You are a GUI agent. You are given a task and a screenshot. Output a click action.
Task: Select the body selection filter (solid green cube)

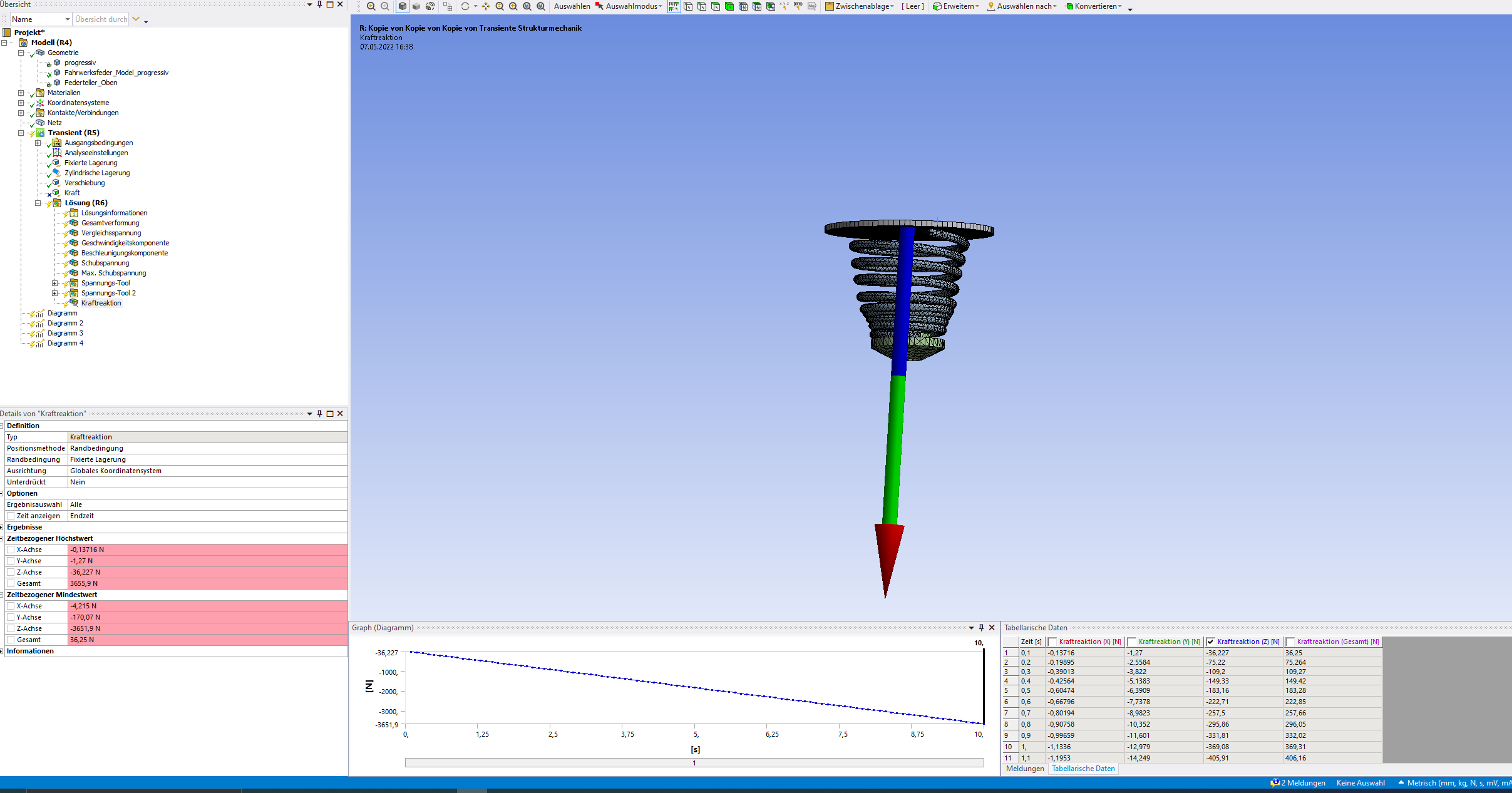(x=729, y=6)
